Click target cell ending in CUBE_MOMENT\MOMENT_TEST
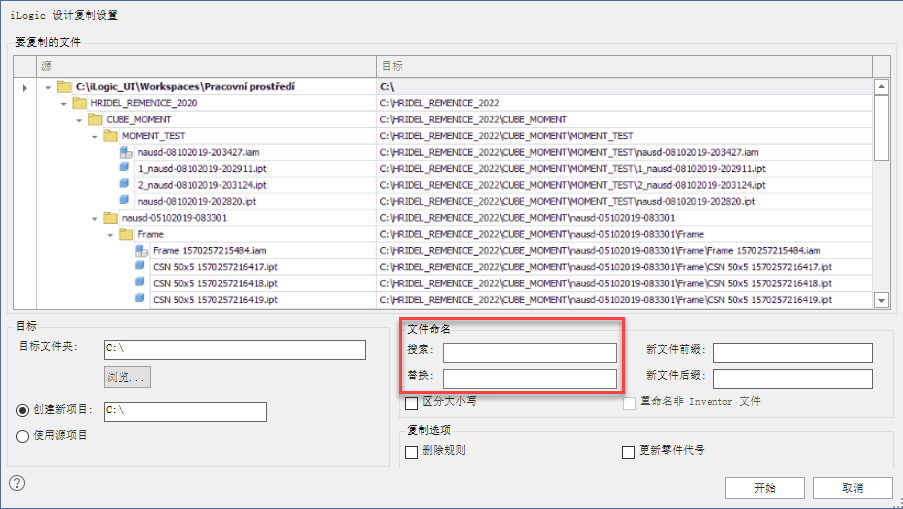Image resolution: width=903 pixels, height=509 pixels. [x=625, y=136]
